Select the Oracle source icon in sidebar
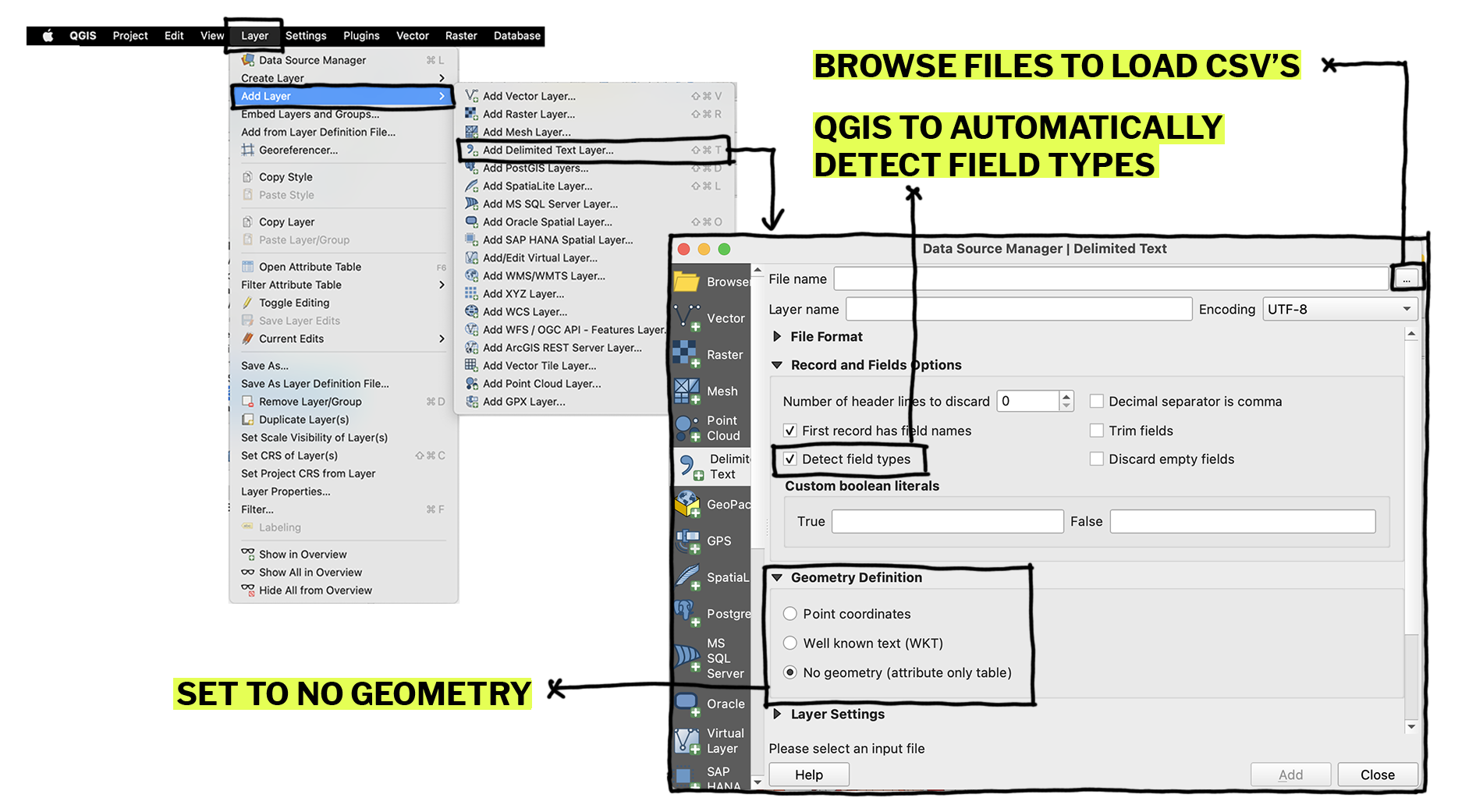This screenshot has width=1476, height=812. coord(687,704)
